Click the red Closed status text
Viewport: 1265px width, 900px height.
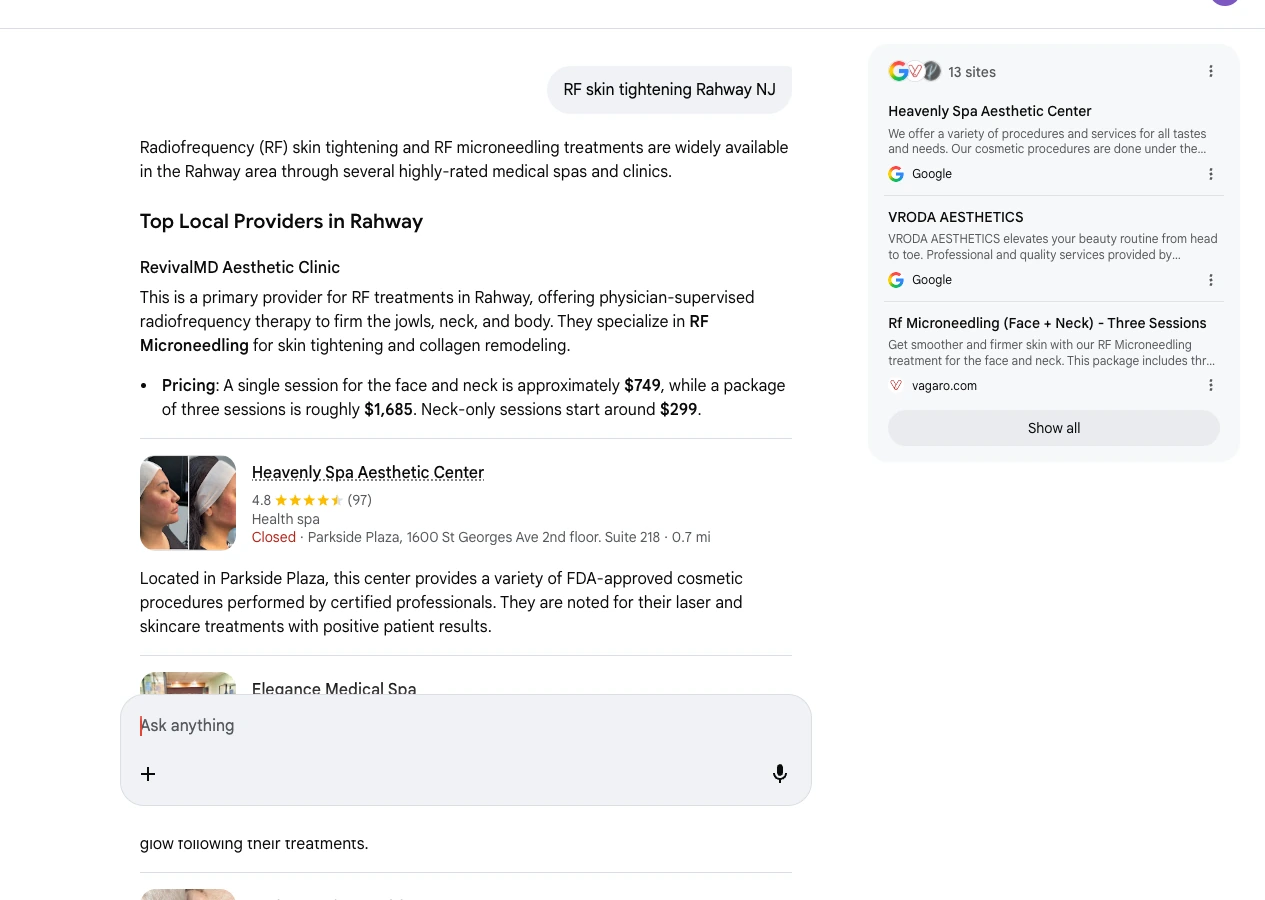point(274,537)
